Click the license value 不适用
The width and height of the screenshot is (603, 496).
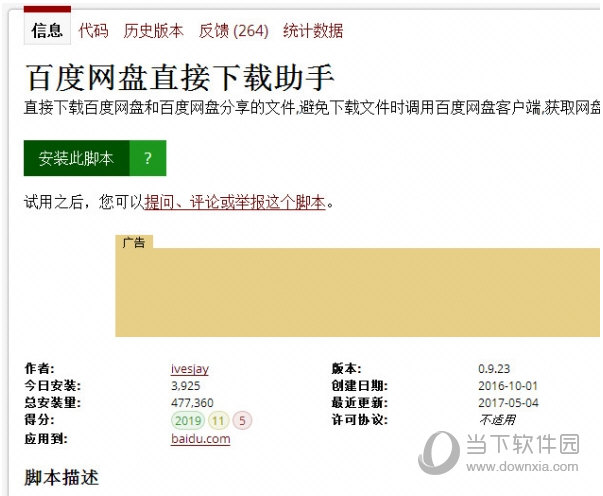pos(497,419)
